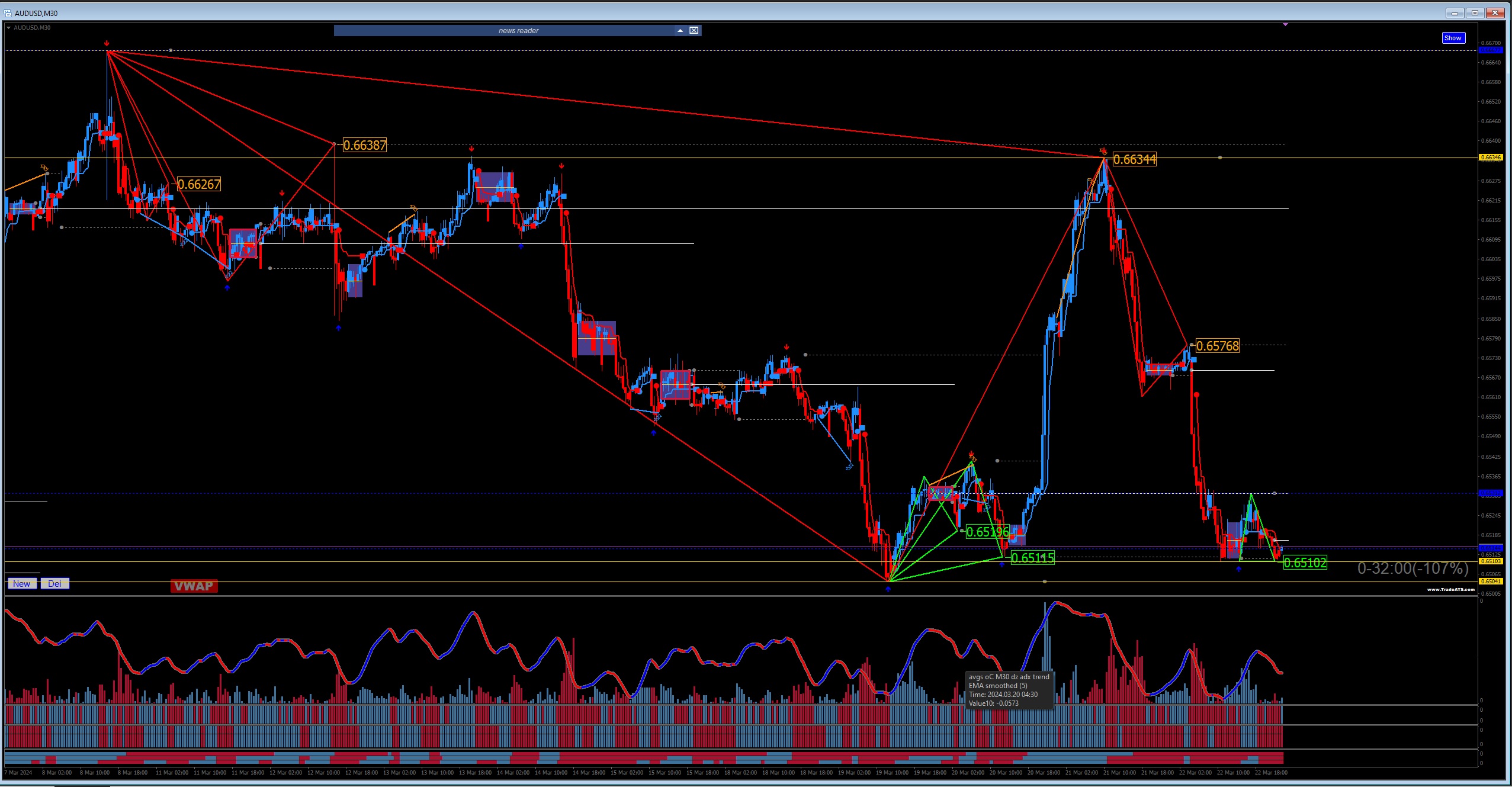1512x787 pixels.
Task: Click the 0.66387 orange price label
Action: (364, 145)
